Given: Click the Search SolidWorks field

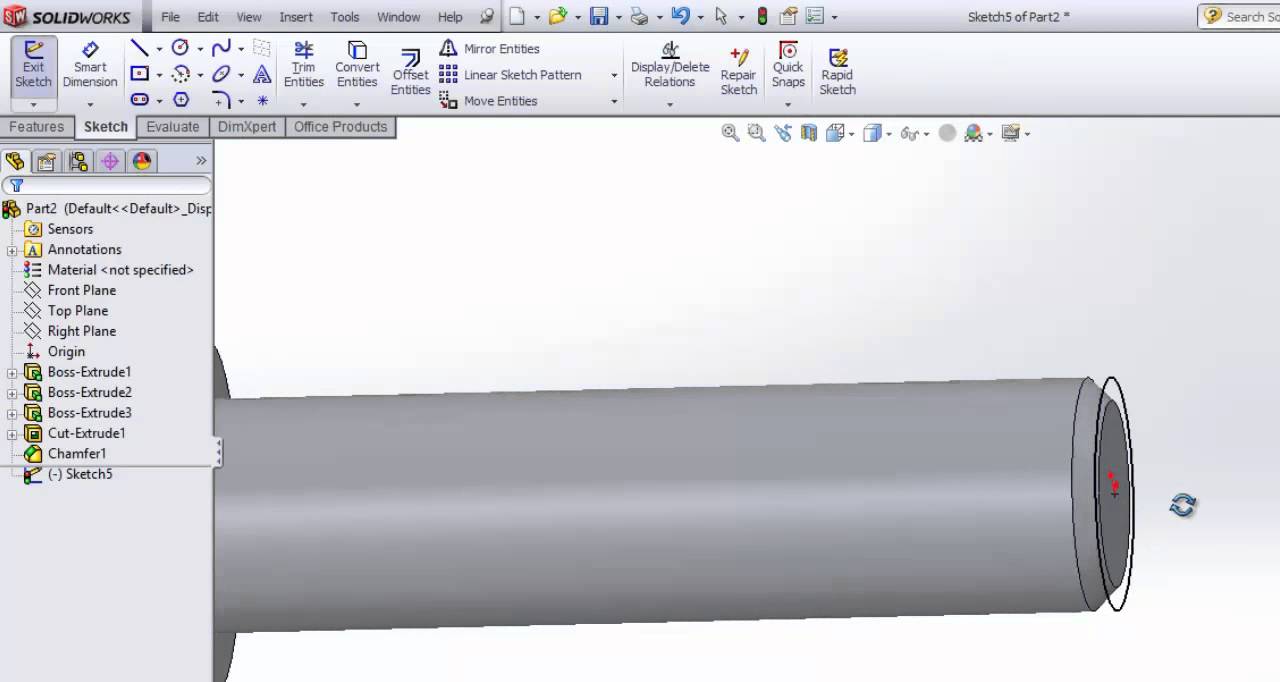Looking at the screenshot, I should pos(1240,16).
